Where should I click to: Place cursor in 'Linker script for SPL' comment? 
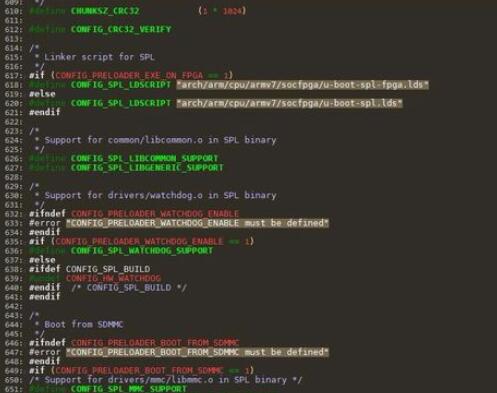99,57
